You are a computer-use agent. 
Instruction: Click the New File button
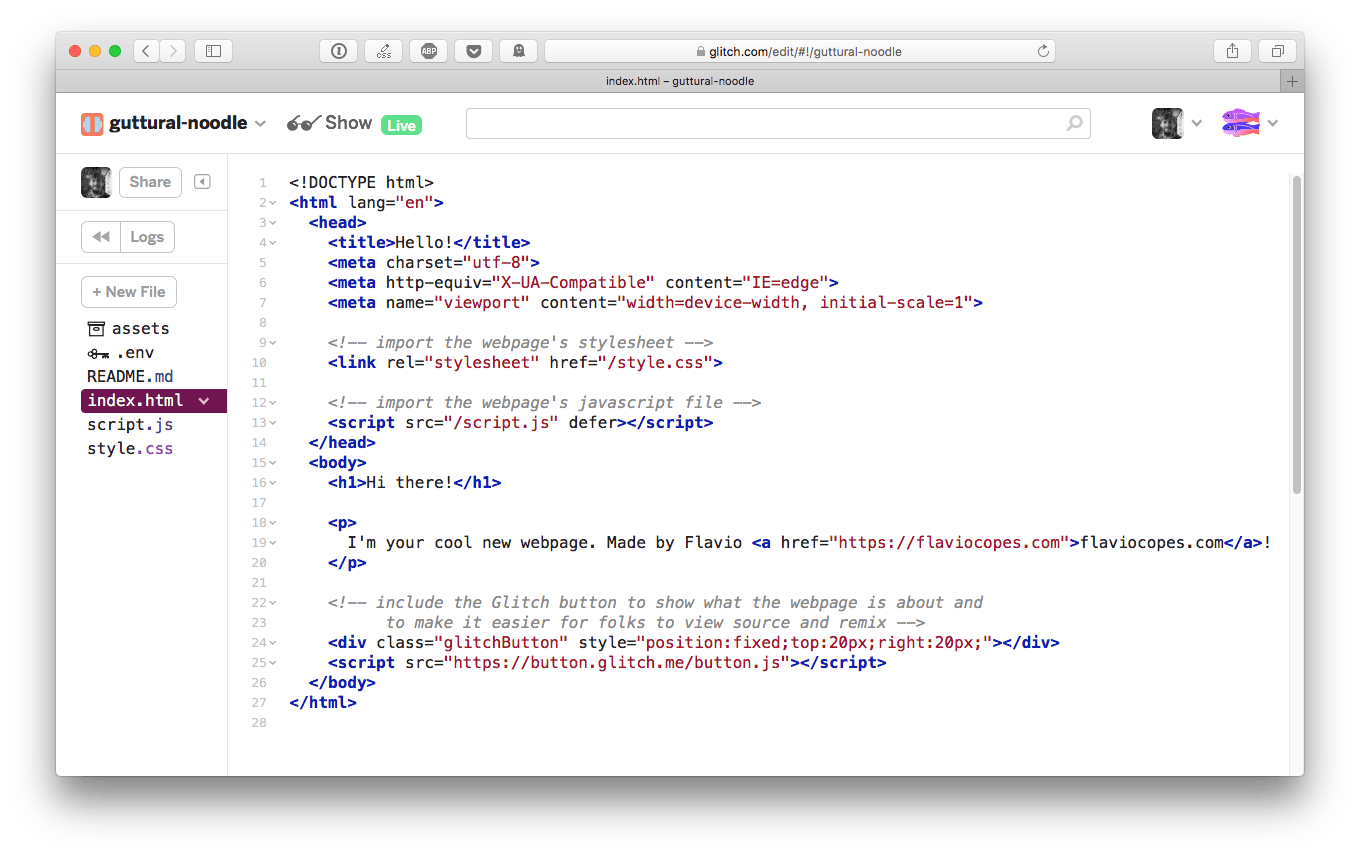[x=129, y=292]
